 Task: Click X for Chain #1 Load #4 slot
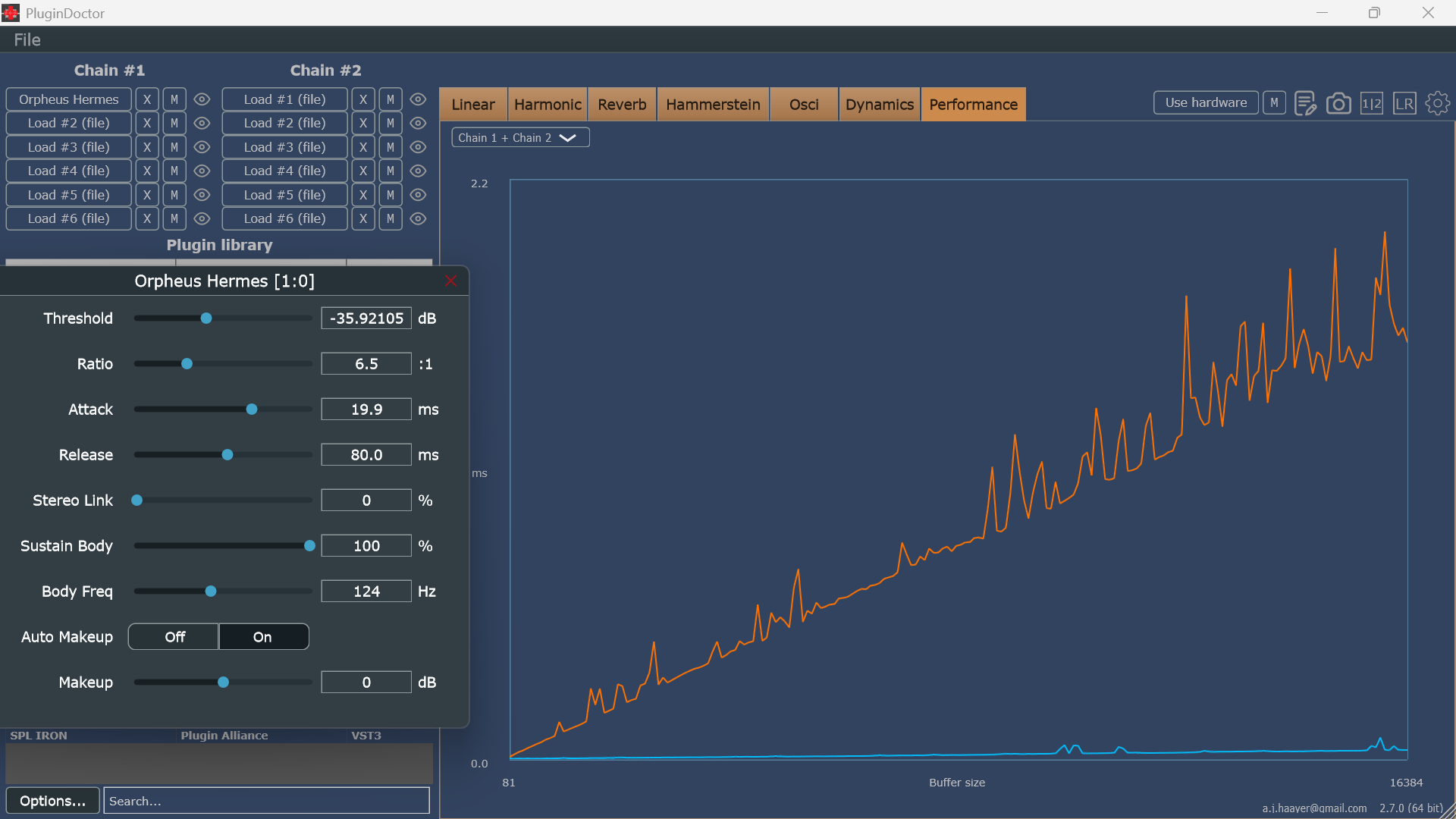[147, 171]
